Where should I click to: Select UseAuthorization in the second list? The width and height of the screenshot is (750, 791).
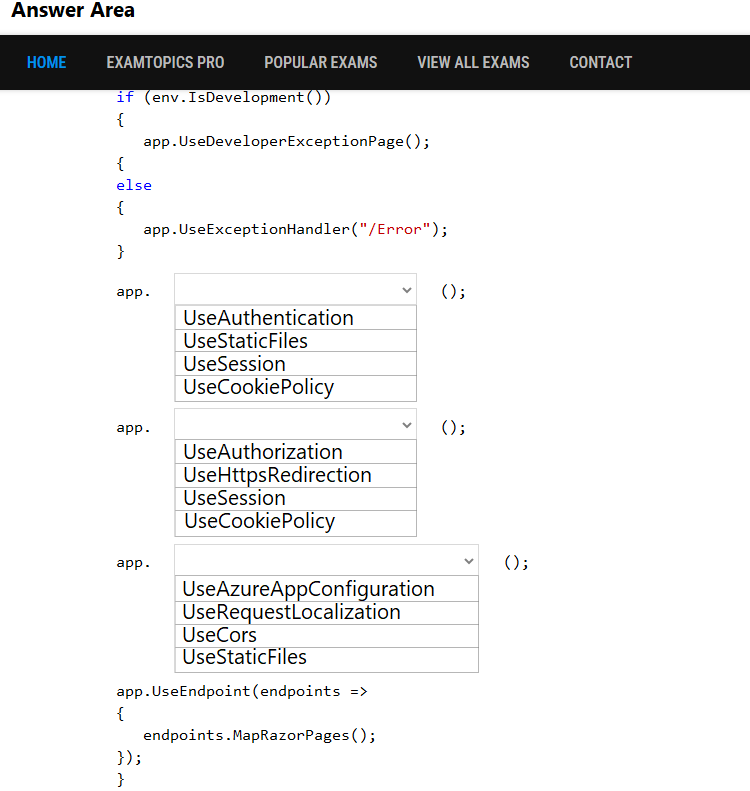295,452
